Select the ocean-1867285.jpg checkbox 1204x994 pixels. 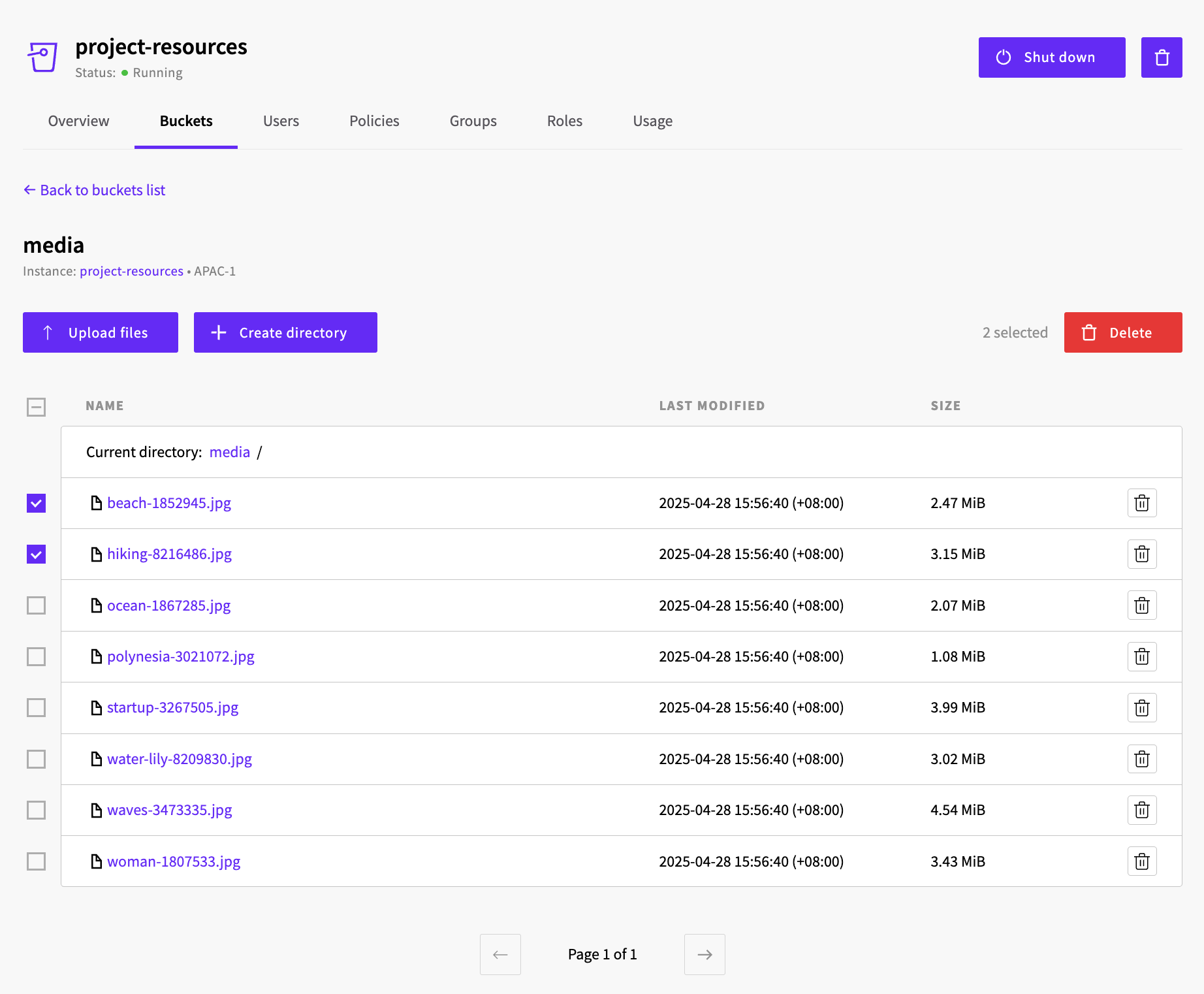tap(37, 605)
